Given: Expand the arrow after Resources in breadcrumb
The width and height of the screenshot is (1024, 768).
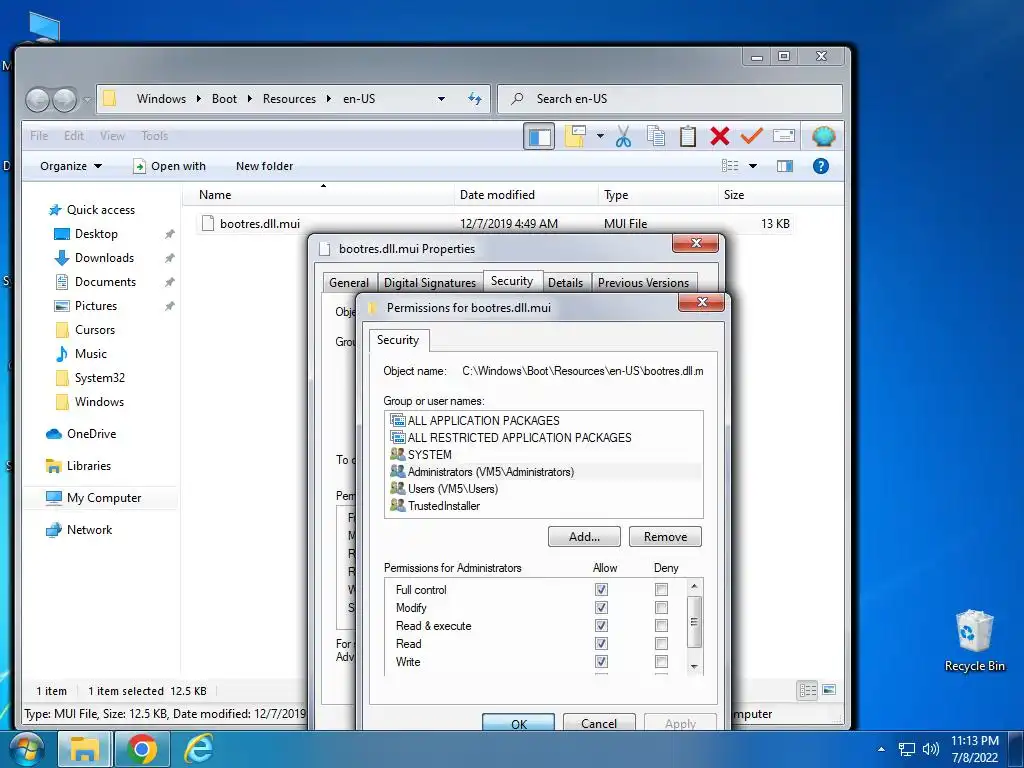Looking at the screenshot, I should (x=329, y=99).
